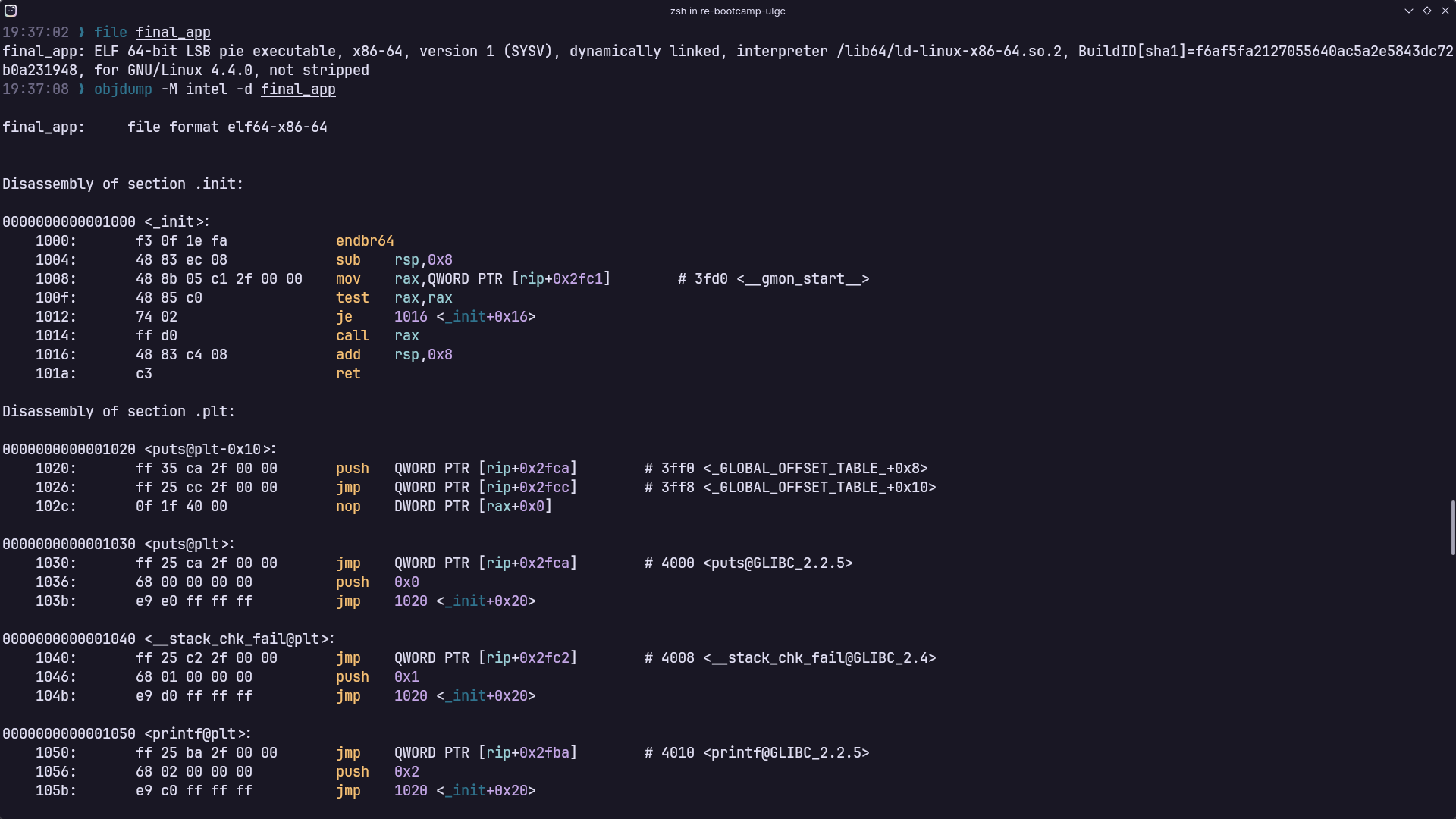Viewport: 1456px width, 819px height.
Task: Click '<printf@GLIBC_2.2.5>' comment
Action: click(786, 753)
